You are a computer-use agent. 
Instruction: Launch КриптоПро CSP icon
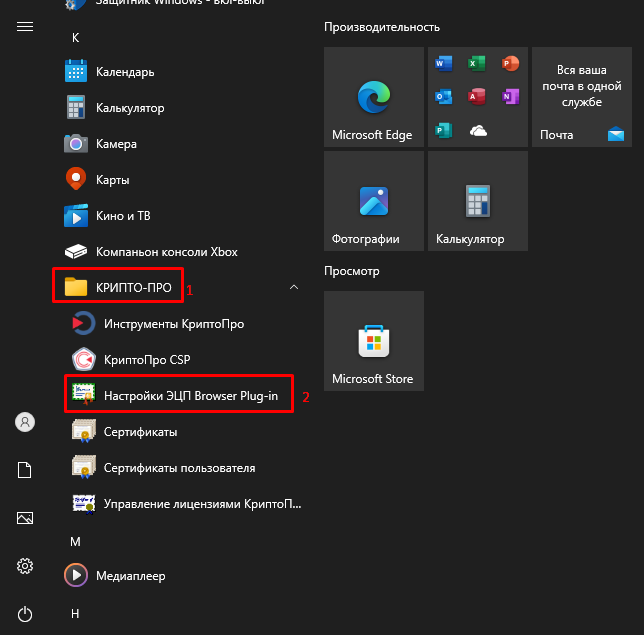(x=84, y=359)
